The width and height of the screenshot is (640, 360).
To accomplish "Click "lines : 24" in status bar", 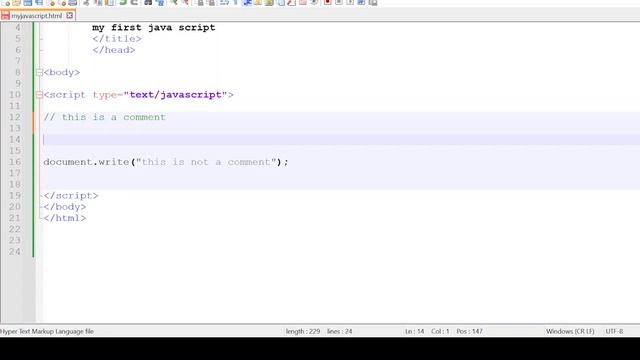I will 340,331.
